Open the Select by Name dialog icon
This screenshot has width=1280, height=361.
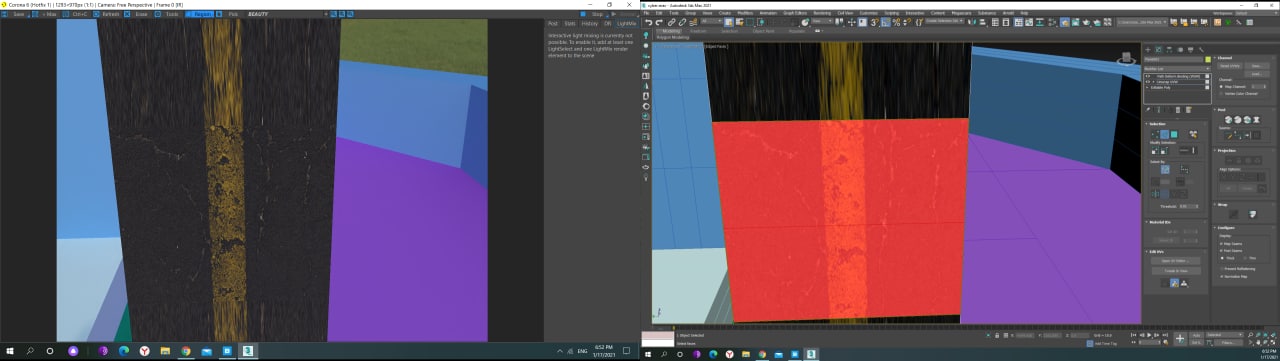[x=739, y=22]
